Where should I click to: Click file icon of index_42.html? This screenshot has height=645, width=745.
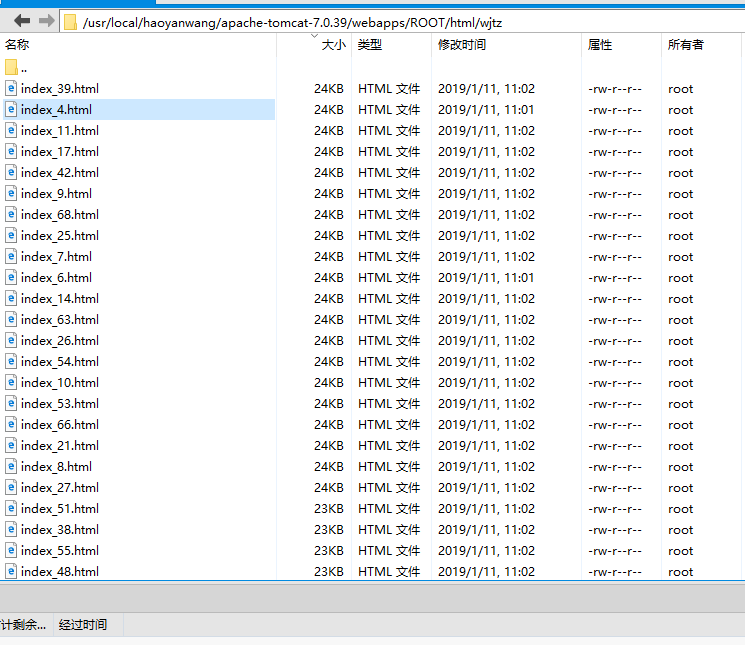click(x=11, y=172)
